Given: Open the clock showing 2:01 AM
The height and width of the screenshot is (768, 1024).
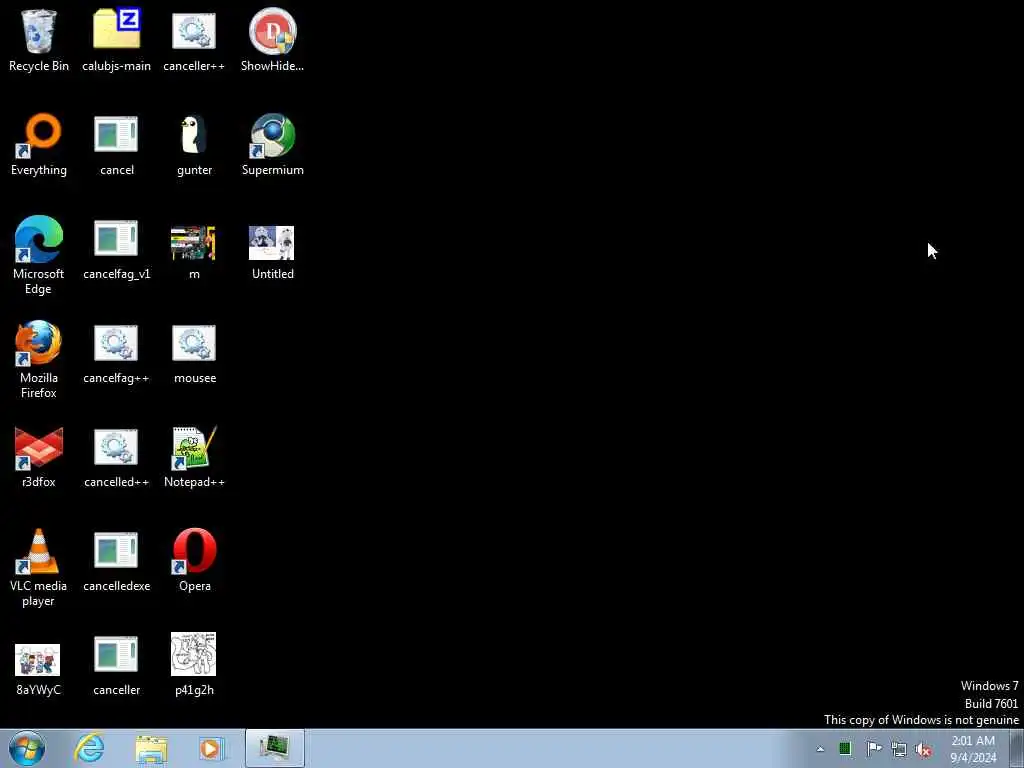Looking at the screenshot, I should pos(973,749).
